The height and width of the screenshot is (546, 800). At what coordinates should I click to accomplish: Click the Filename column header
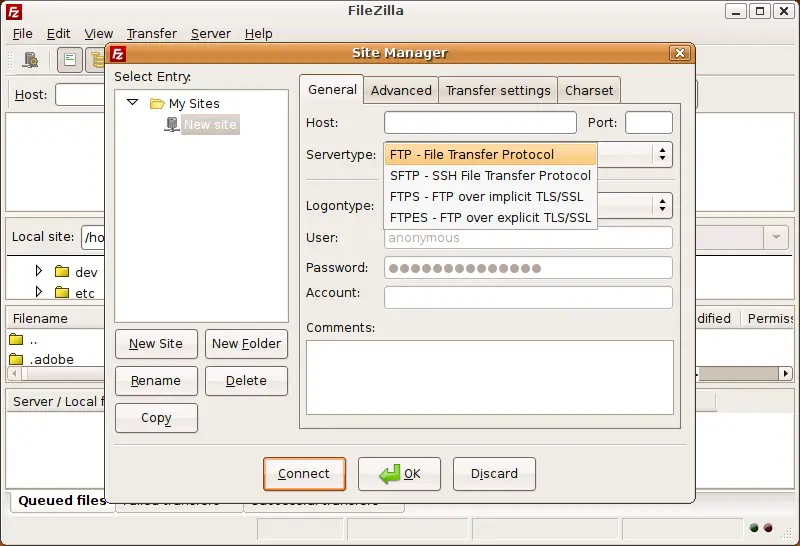click(x=56, y=318)
